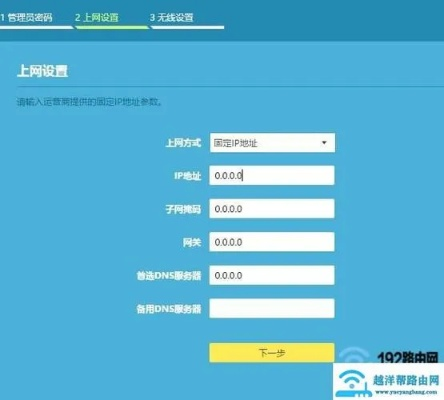The image size is (444, 400).
Task: Click the 请输入运营商提供的固定IP地址参数 hint text
Action: point(90,102)
